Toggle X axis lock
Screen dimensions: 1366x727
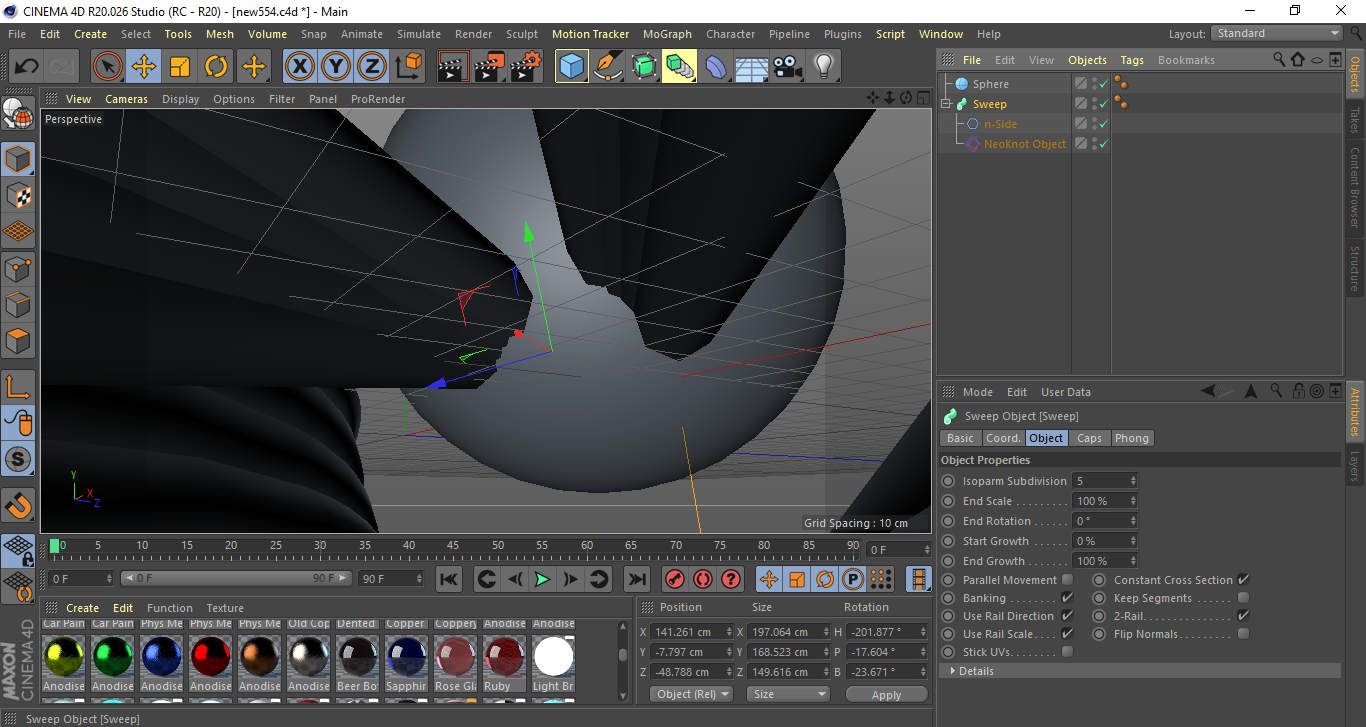(299, 67)
